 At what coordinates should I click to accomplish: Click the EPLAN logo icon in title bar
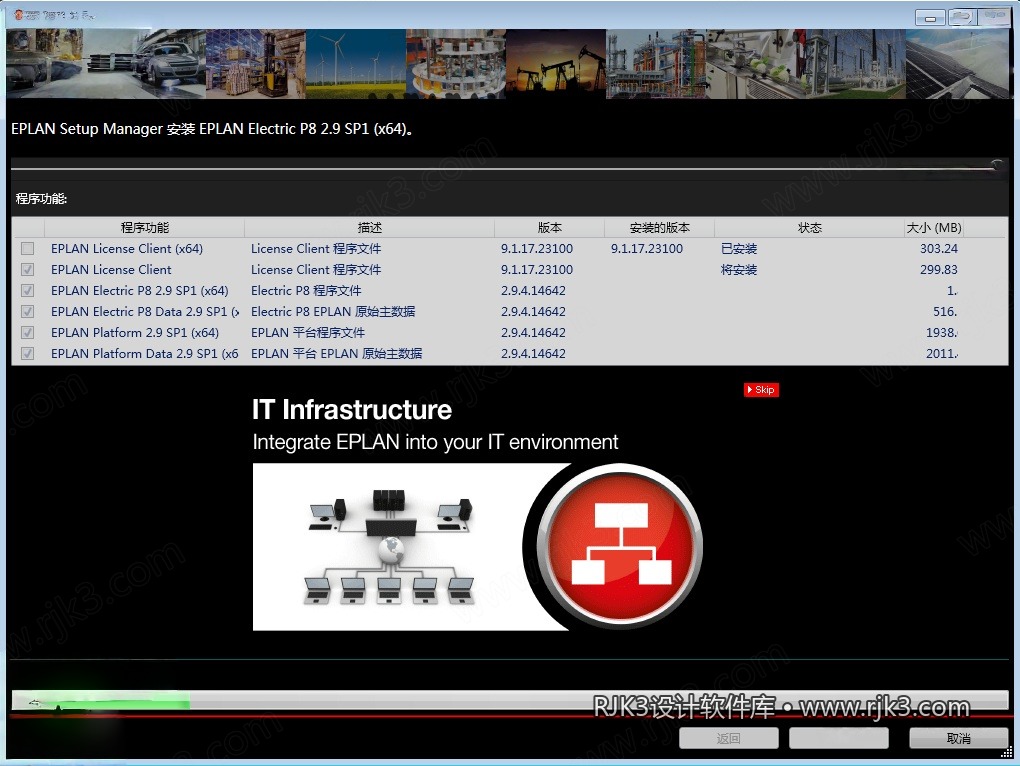click(18, 14)
